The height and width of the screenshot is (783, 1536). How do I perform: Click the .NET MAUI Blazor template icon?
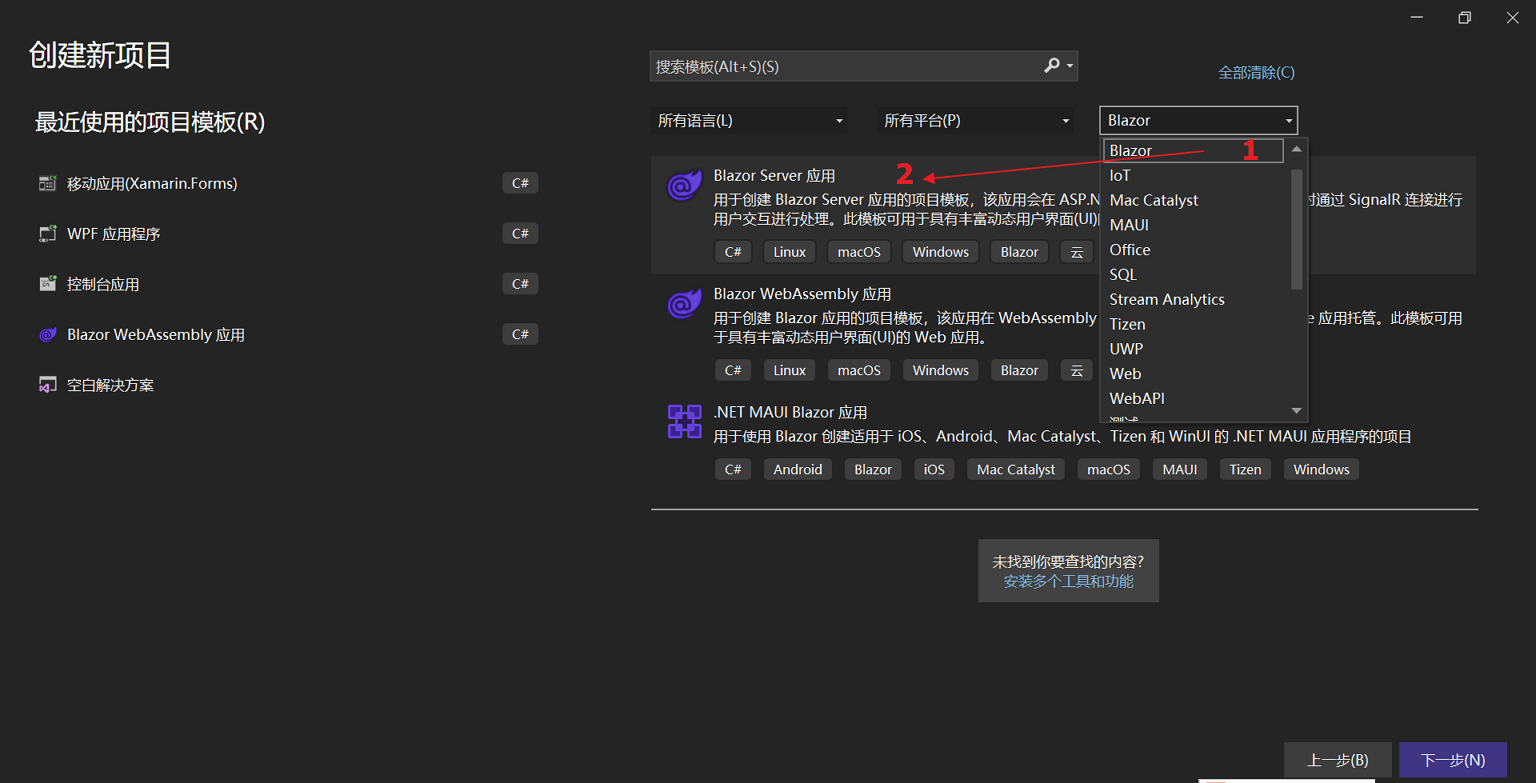pyautogui.click(x=685, y=422)
